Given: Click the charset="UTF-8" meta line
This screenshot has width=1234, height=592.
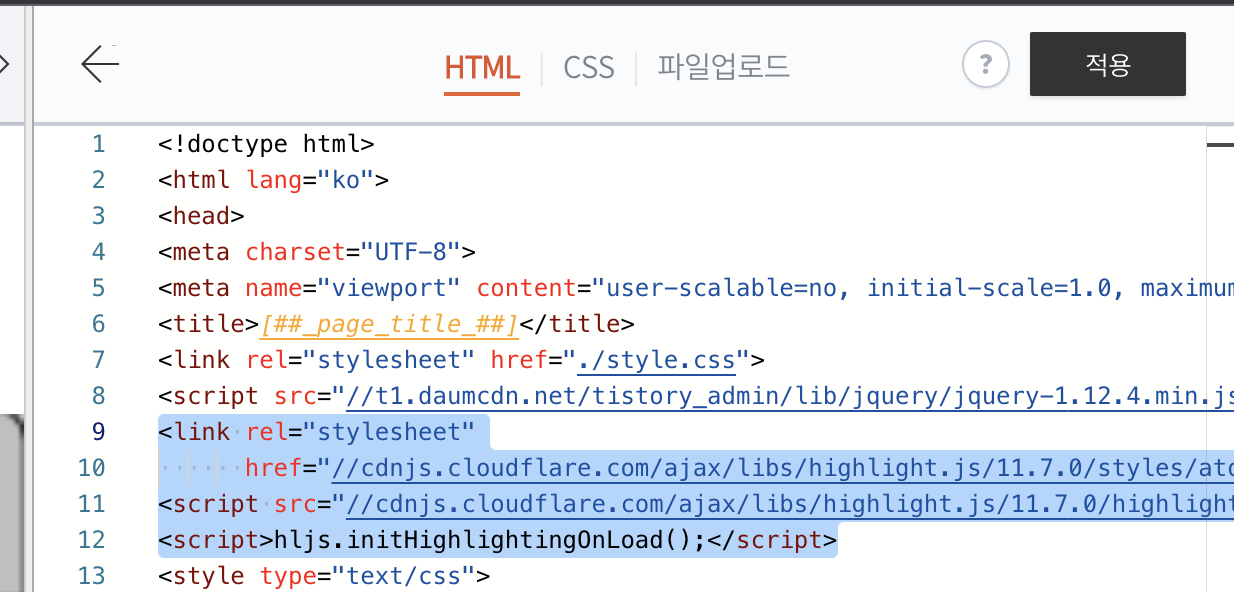Looking at the screenshot, I should pyautogui.click(x=317, y=252).
